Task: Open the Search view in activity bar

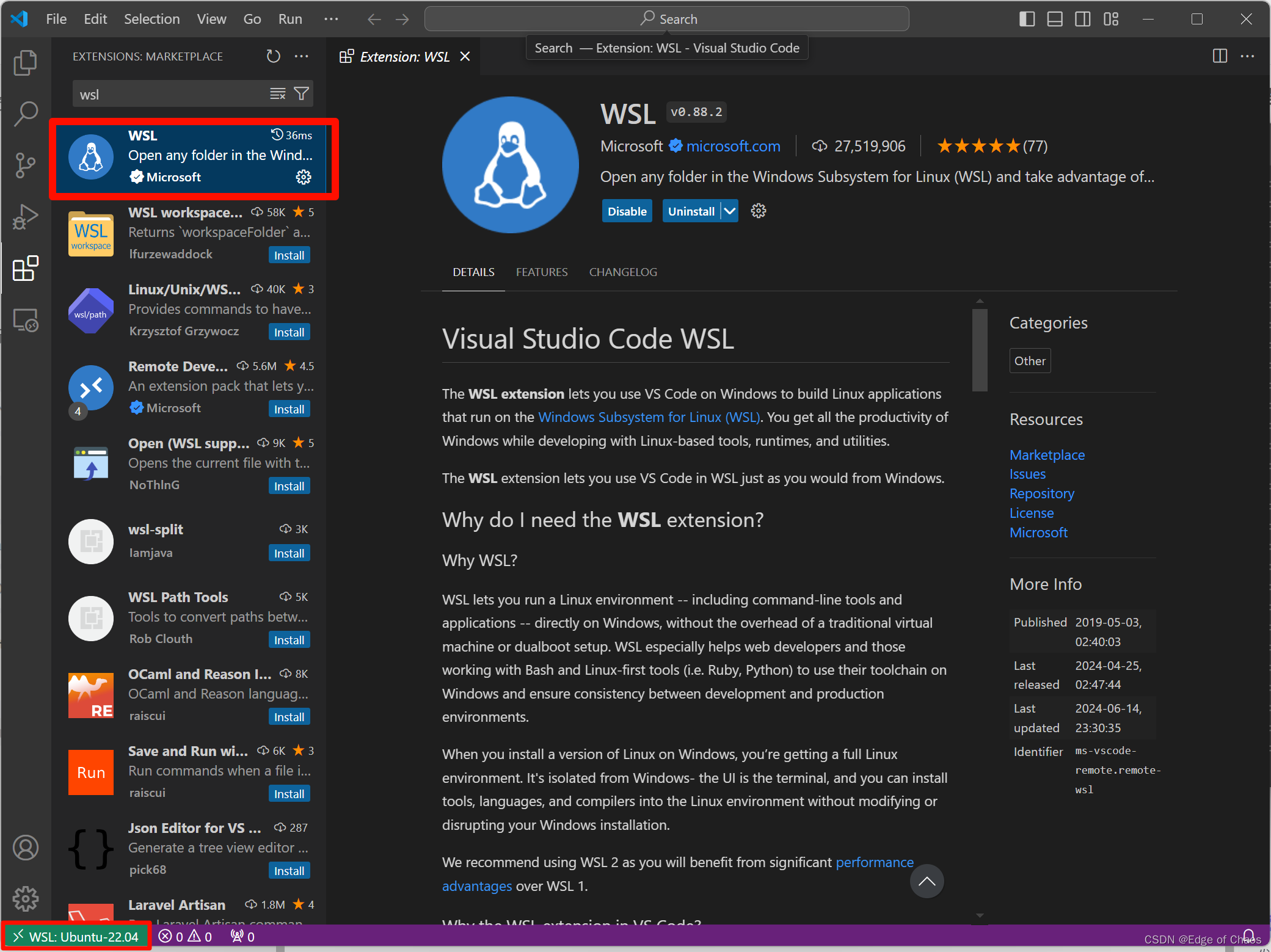Action: tap(25, 114)
